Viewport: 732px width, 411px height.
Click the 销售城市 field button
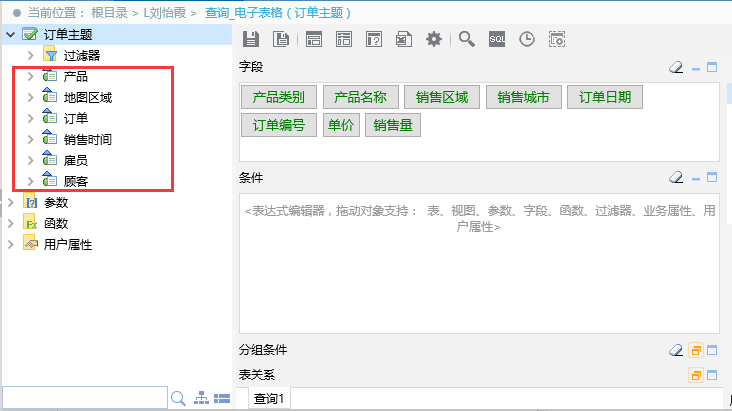(523, 97)
